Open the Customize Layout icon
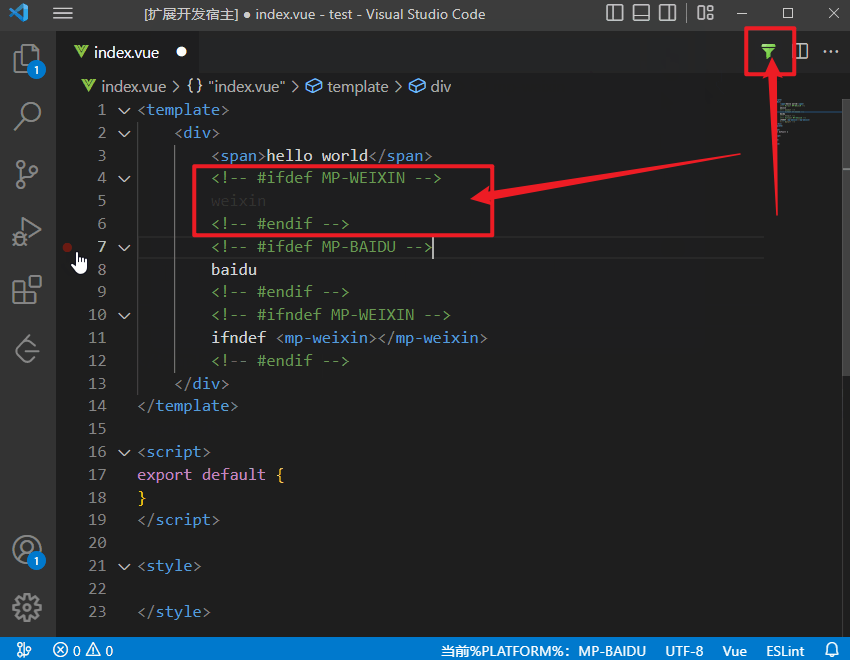 tap(705, 13)
